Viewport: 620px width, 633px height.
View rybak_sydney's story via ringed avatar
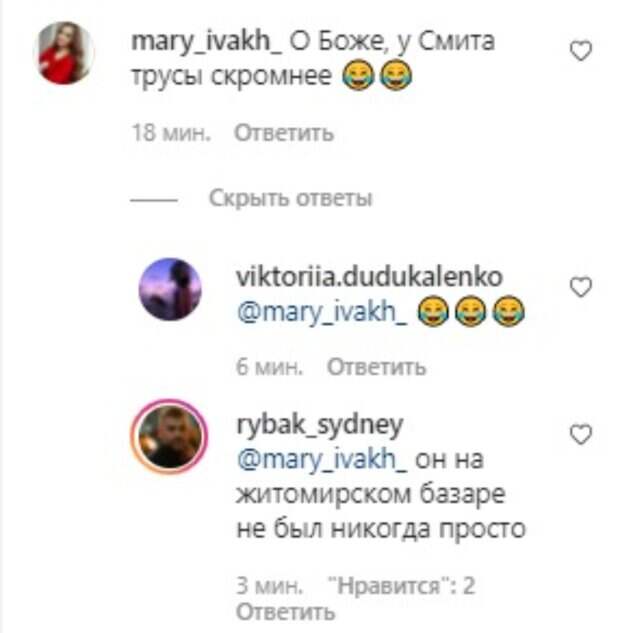pos(170,436)
